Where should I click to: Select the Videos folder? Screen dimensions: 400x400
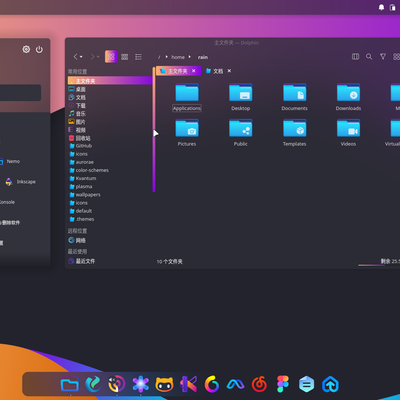(x=348, y=133)
